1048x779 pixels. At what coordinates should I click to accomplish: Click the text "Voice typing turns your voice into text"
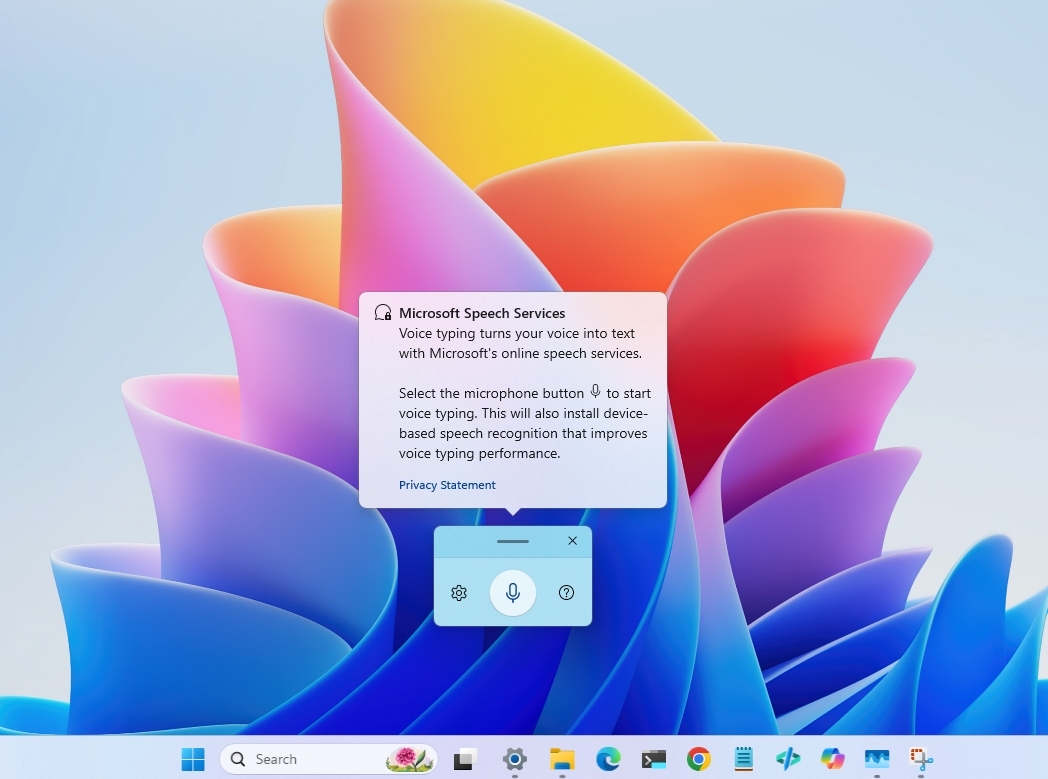tap(517, 333)
